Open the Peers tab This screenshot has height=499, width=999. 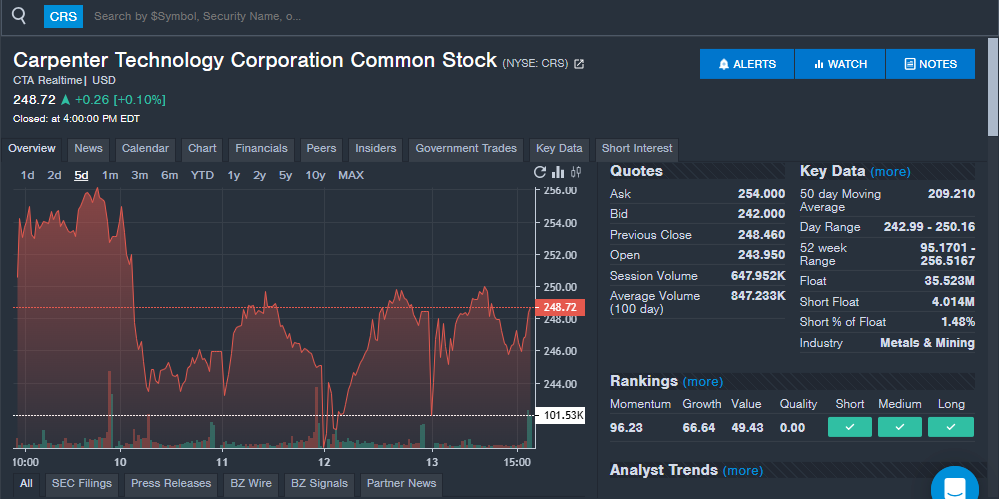click(x=321, y=148)
